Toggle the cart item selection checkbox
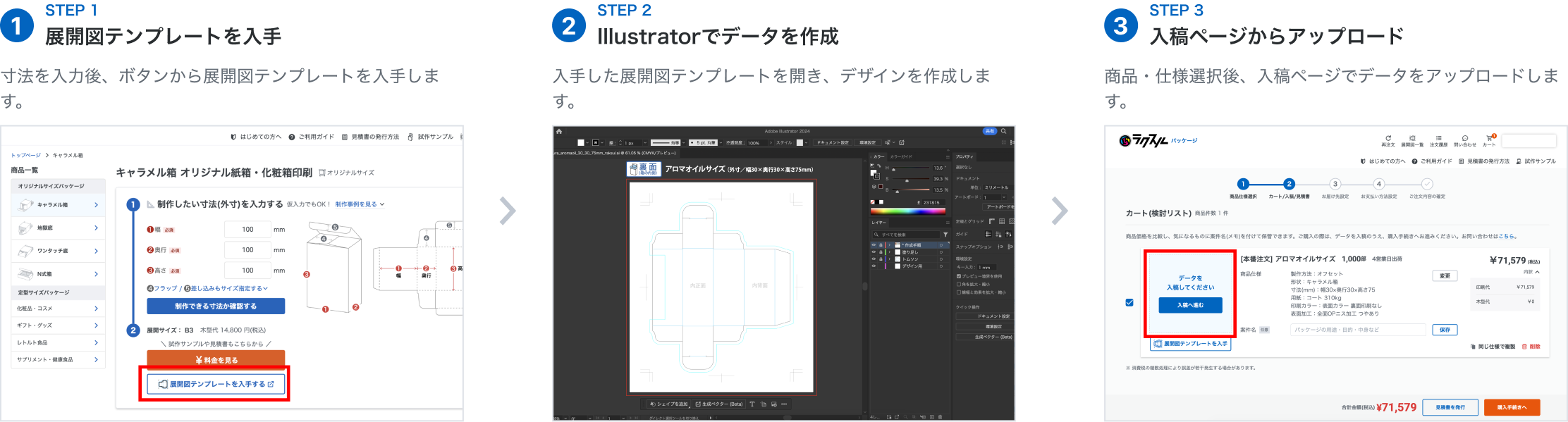 point(1129,302)
